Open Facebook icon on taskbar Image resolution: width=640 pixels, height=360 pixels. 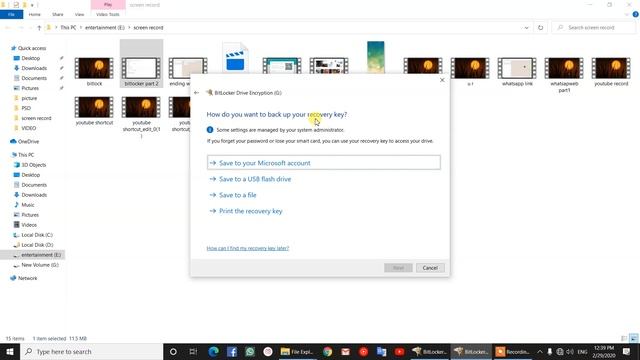[x=232, y=351]
